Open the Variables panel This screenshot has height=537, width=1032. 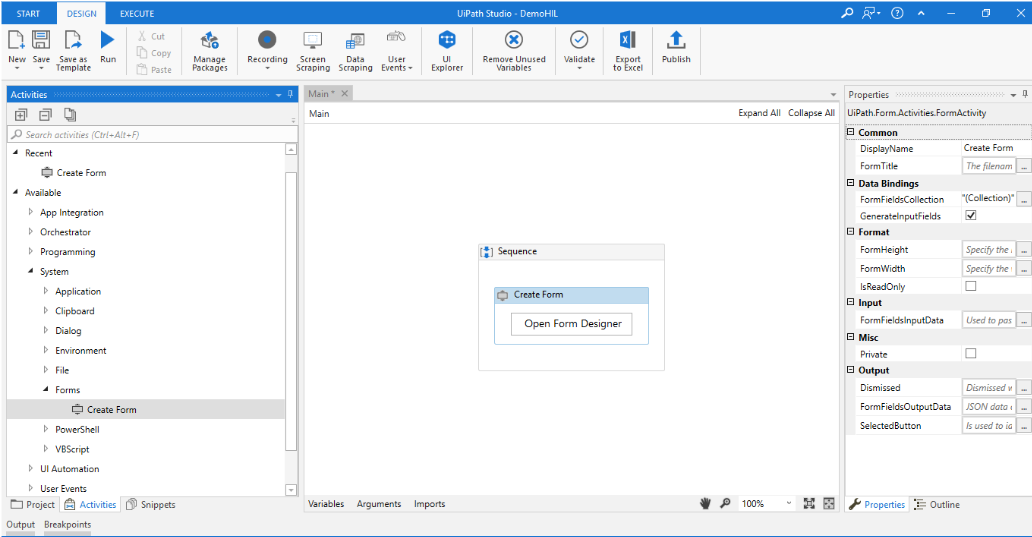(326, 503)
